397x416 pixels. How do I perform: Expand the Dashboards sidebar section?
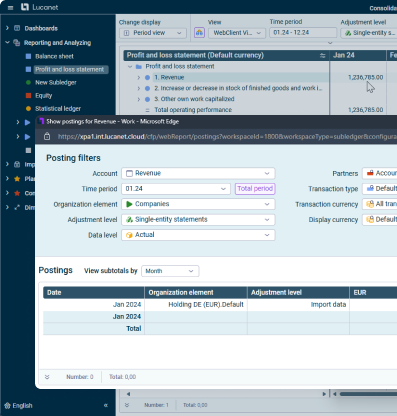click(7, 28)
